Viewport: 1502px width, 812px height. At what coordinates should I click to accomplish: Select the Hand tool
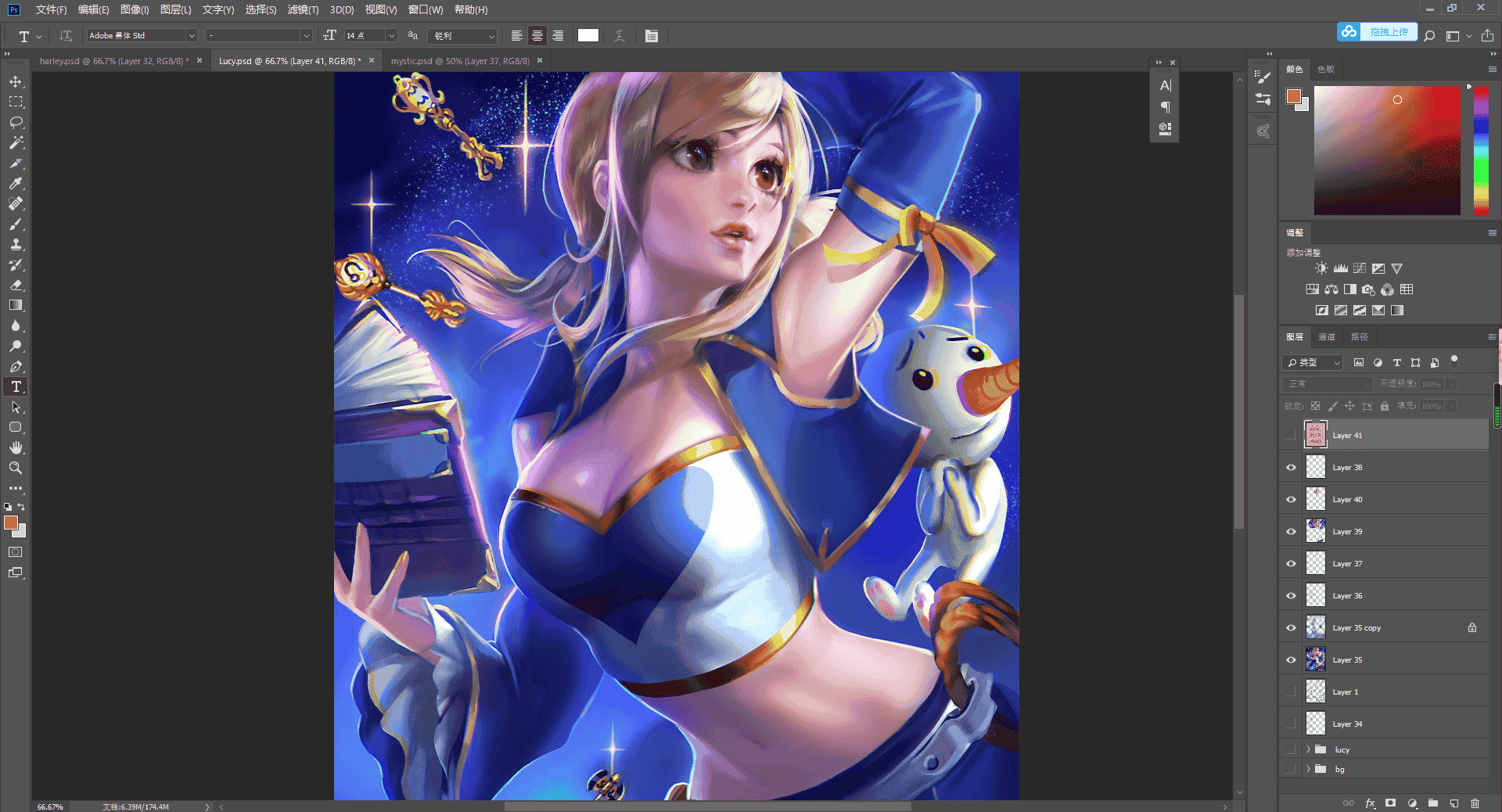[x=16, y=447]
